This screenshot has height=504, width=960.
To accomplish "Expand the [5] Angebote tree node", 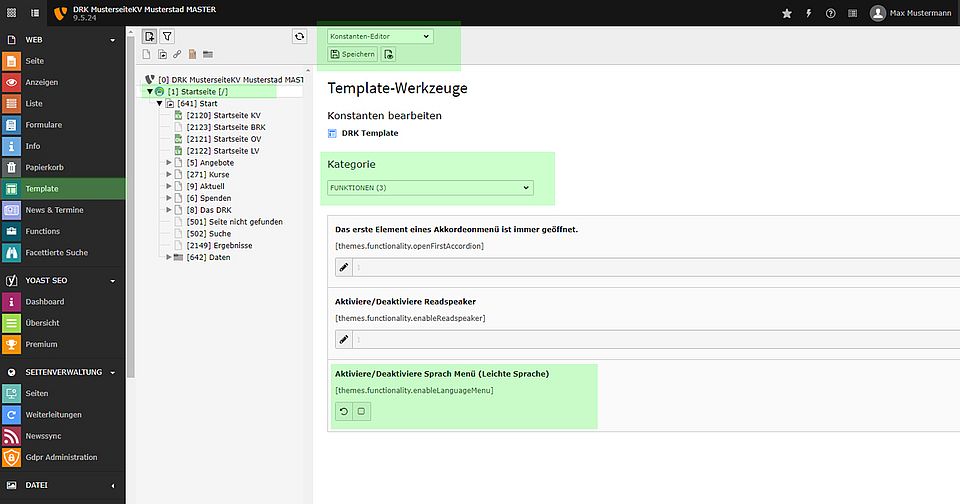I will tap(169, 162).
